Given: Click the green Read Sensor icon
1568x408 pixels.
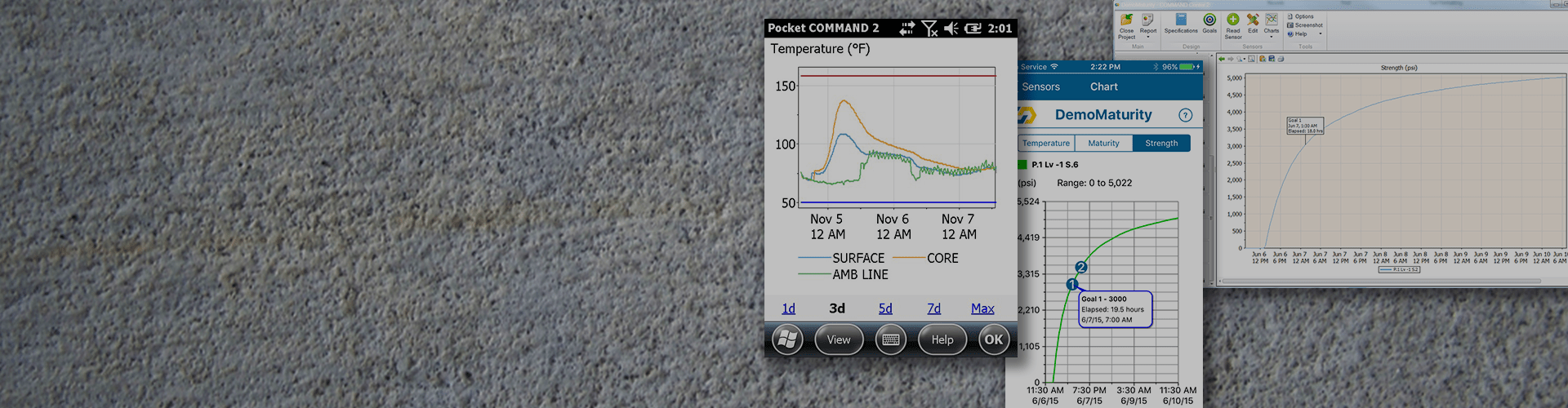Looking at the screenshot, I should pos(1233,20).
